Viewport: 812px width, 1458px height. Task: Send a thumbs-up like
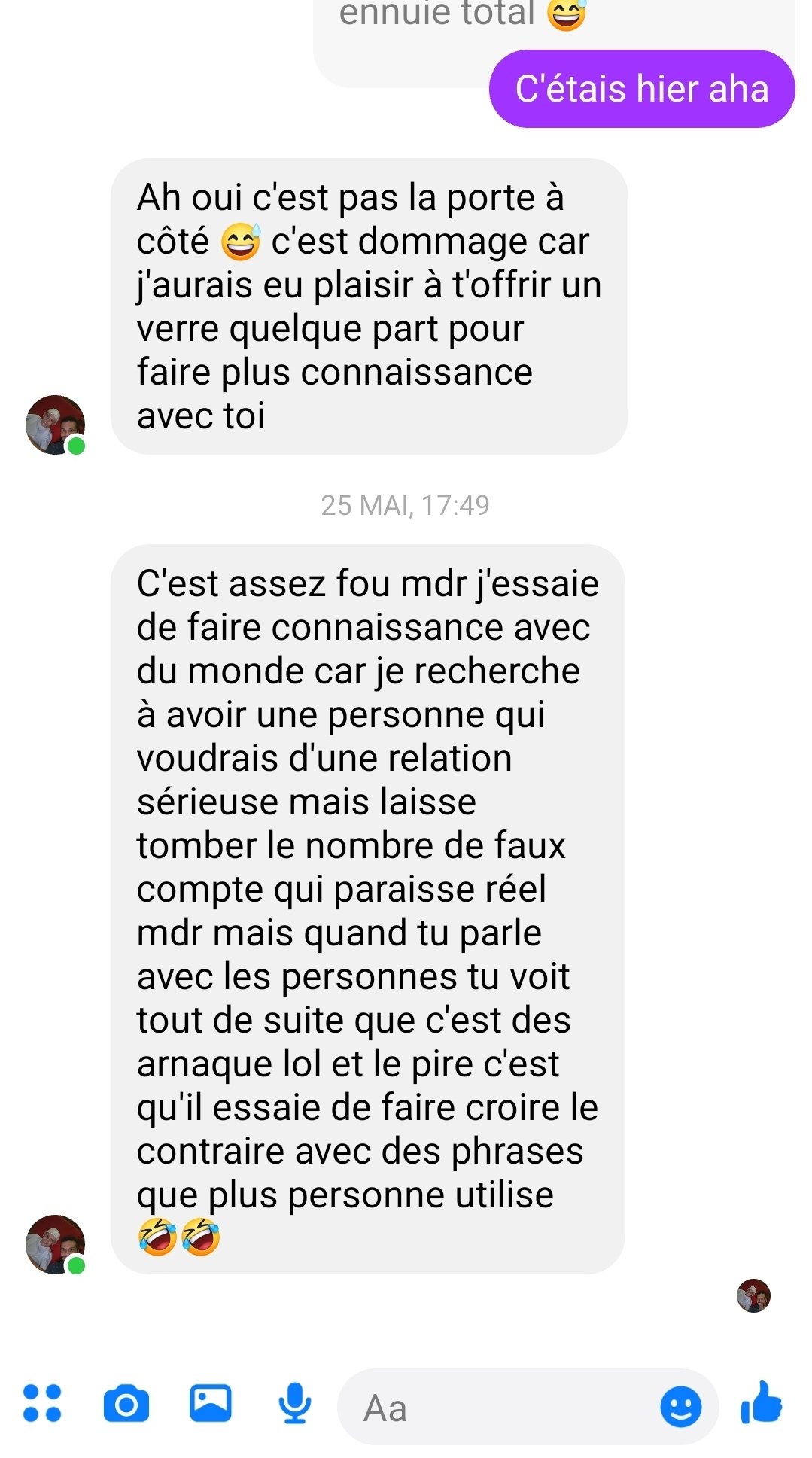tap(762, 1403)
